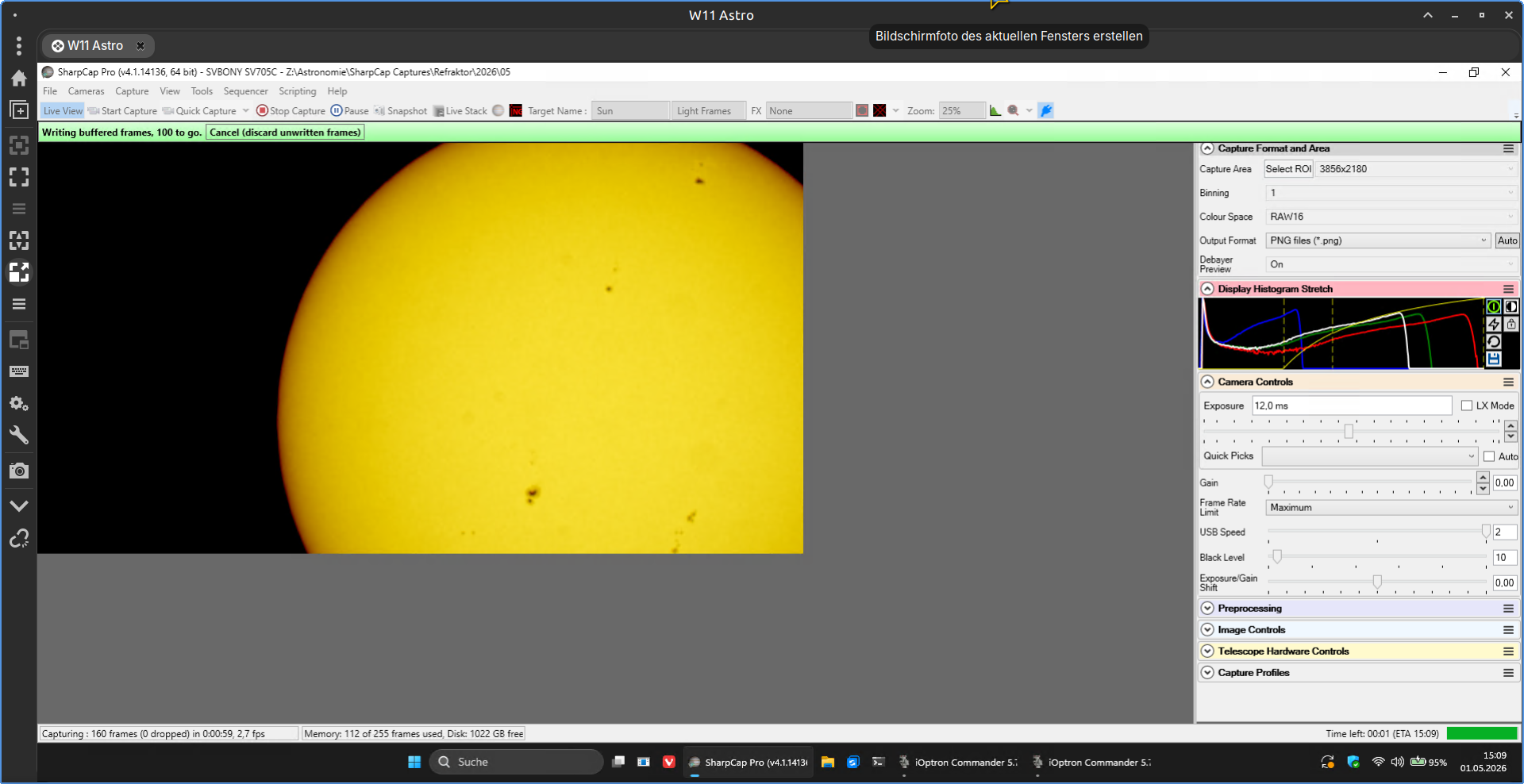Image resolution: width=1524 pixels, height=784 pixels.
Task: Open Display Histogram Stretch hamburger menu
Action: point(1508,289)
